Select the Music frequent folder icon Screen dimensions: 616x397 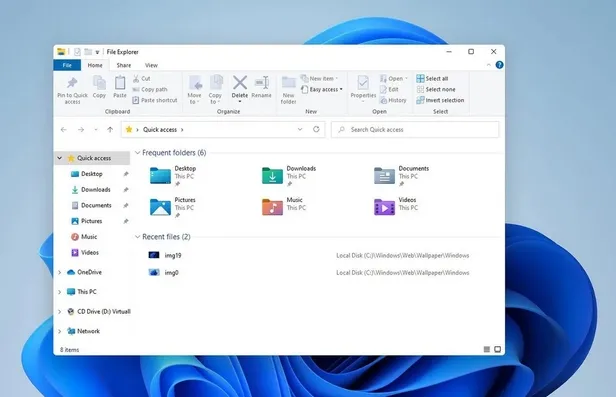(x=272, y=207)
